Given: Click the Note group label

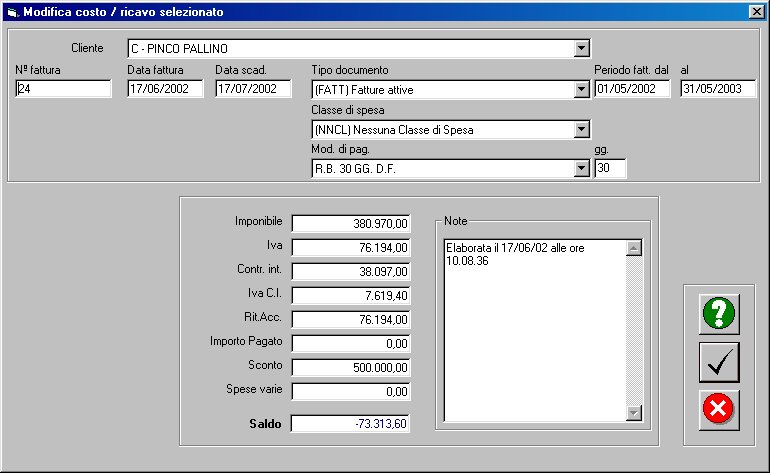Looking at the screenshot, I should (456, 221).
